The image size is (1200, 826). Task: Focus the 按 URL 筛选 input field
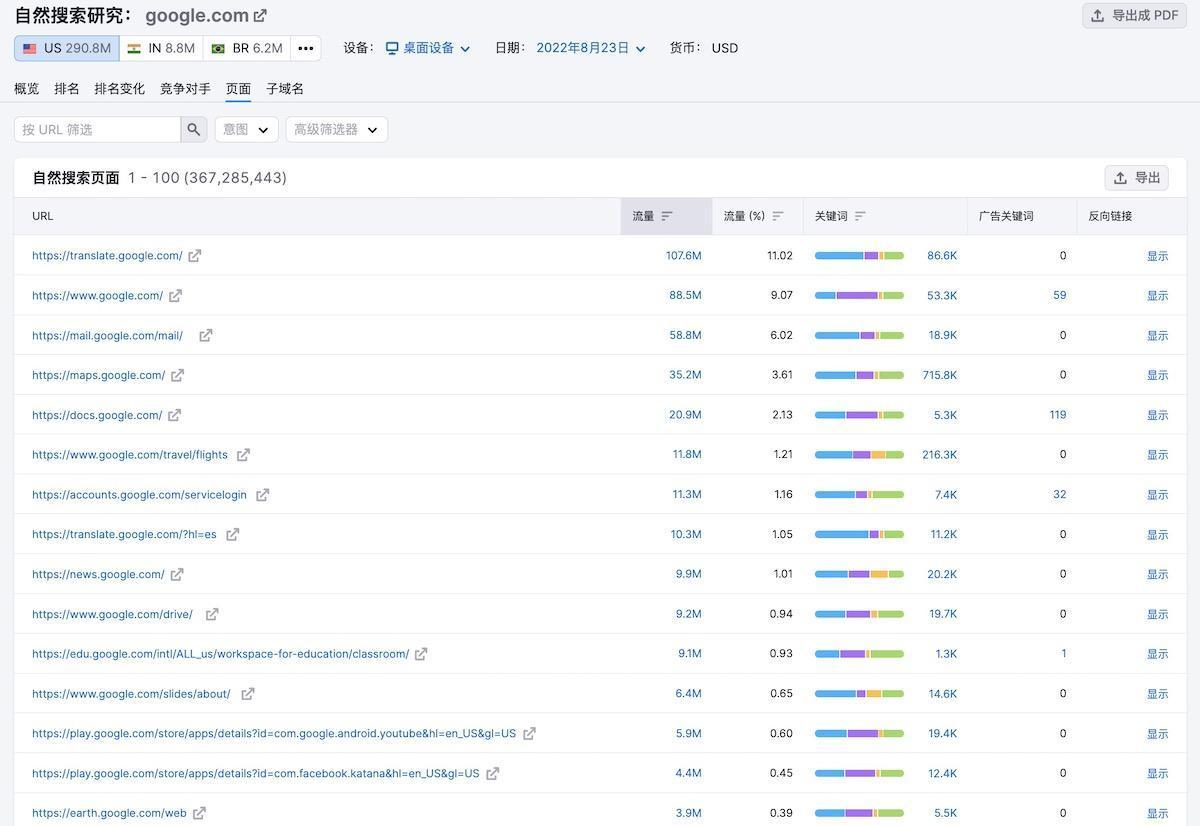click(97, 129)
